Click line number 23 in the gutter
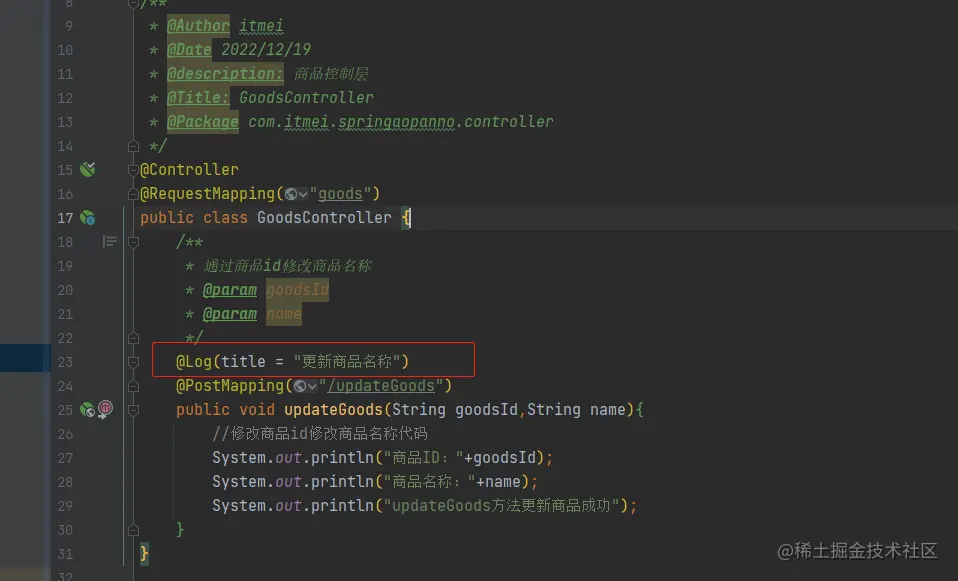The height and width of the screenshot is (581, 958). coord(65,362)
